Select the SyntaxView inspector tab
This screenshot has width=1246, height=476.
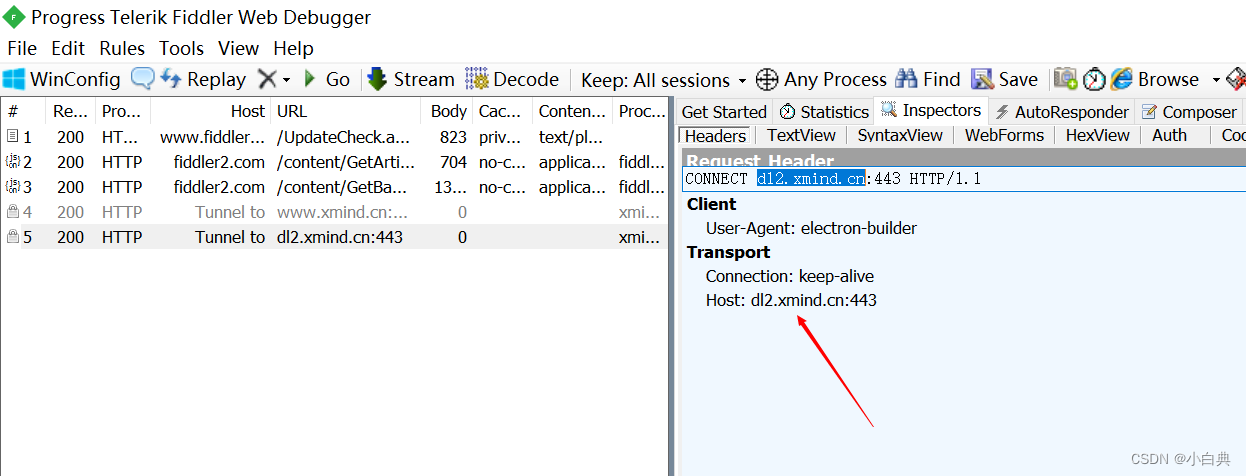900,135
